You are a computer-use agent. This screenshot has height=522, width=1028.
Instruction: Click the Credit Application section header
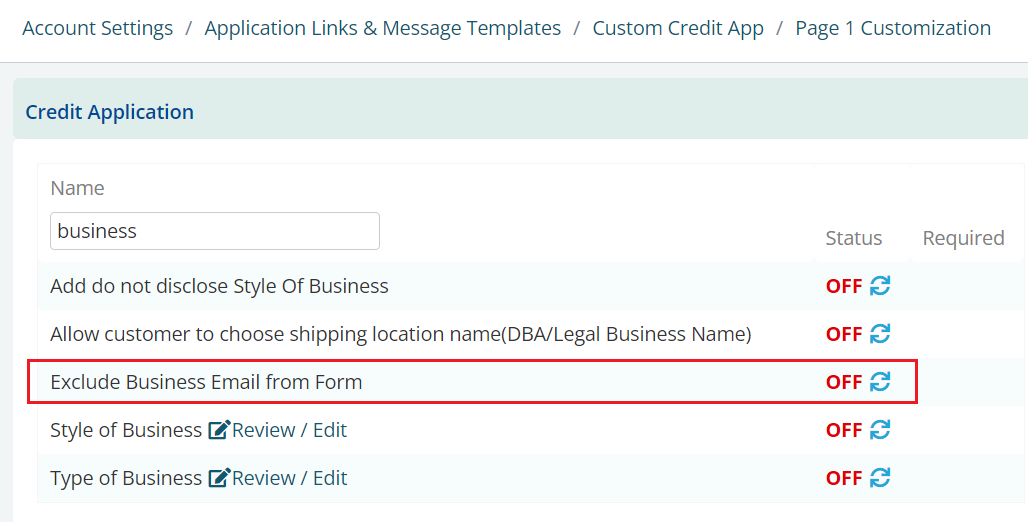pyautogui.click(x=109, y=112)
